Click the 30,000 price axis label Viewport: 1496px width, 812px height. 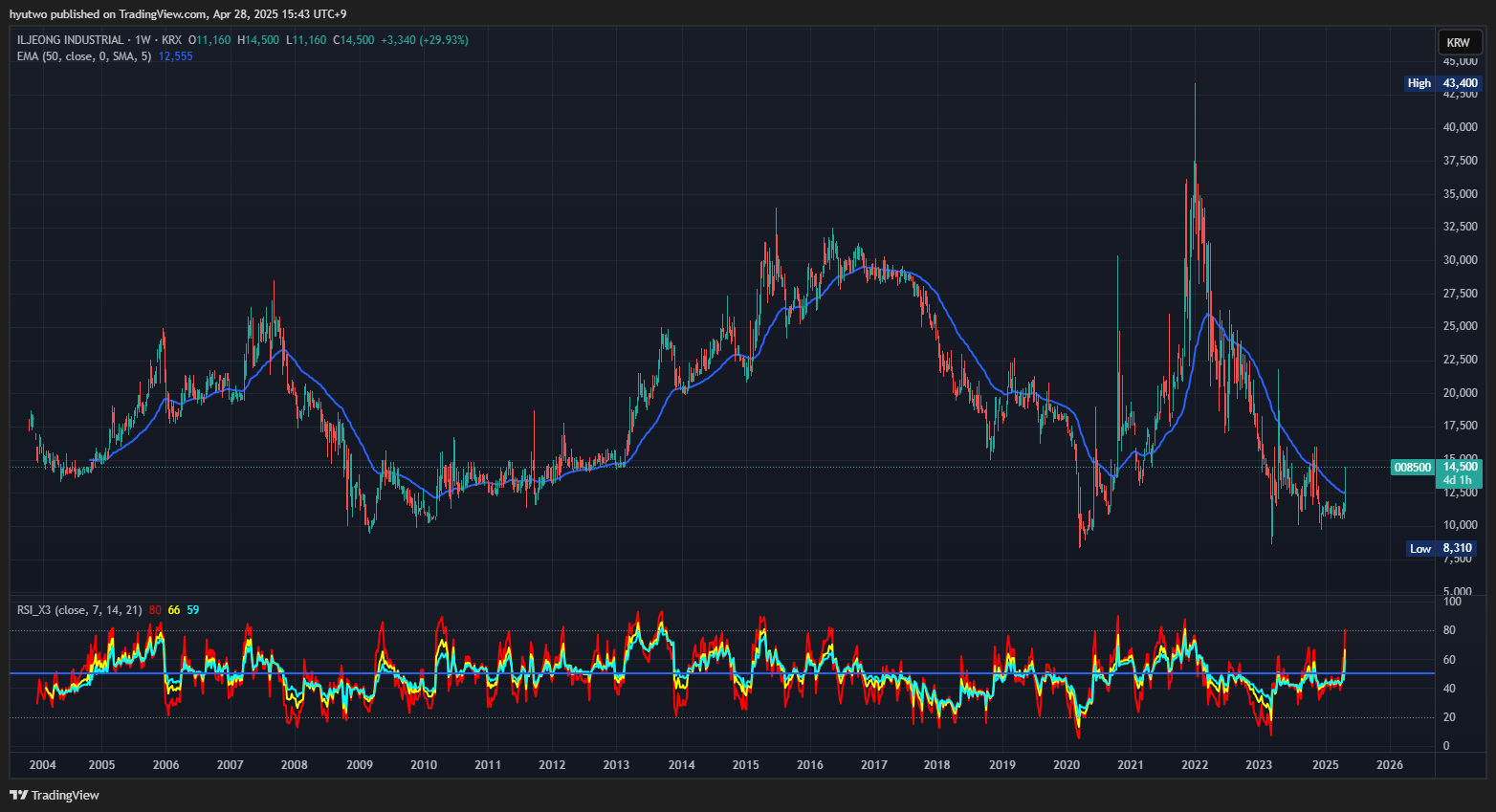tap(1461, 260)
